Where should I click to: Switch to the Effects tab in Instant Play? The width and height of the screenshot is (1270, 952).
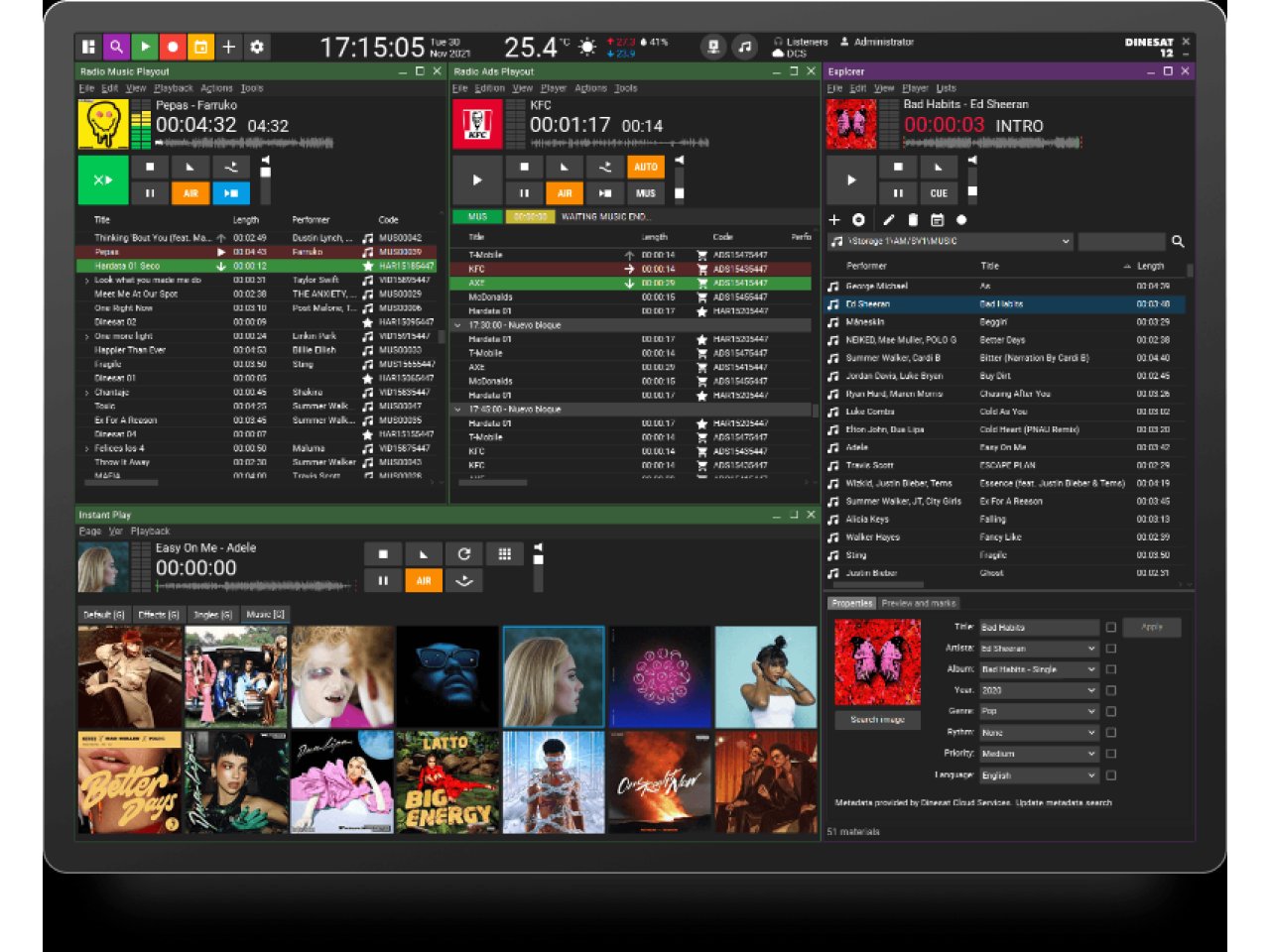pos(159,615)
